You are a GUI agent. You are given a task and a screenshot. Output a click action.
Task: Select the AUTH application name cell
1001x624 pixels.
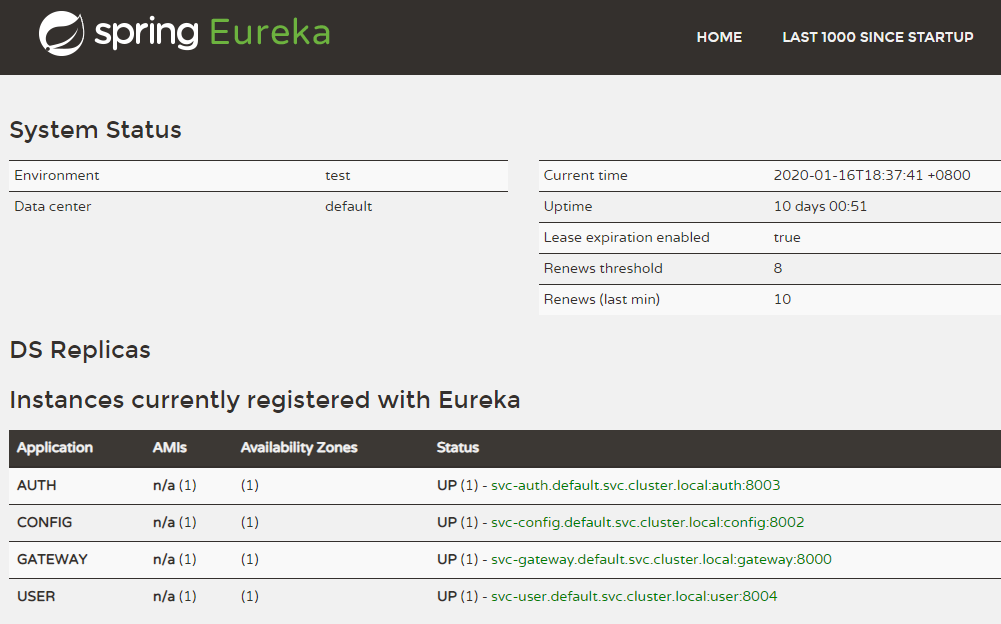pyautogui.click(x=36, y=485)
